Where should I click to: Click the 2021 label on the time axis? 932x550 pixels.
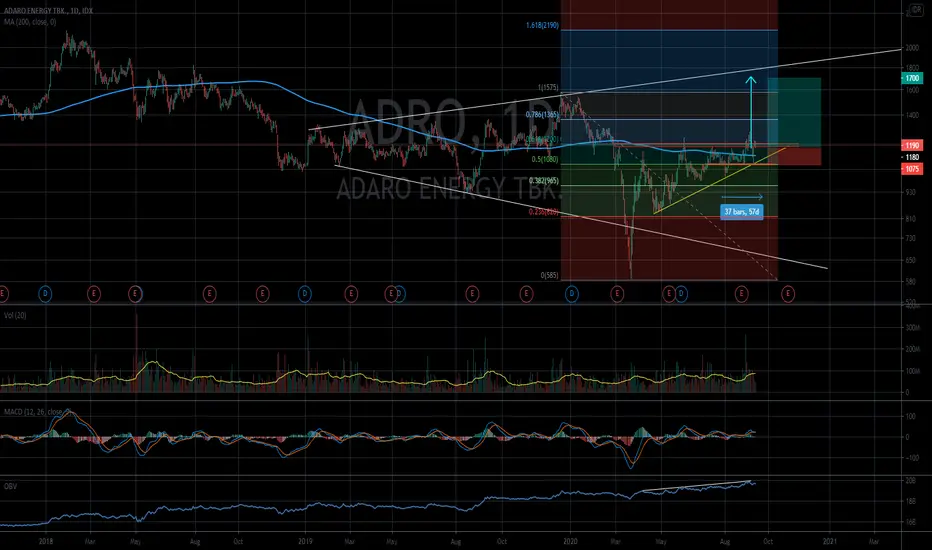(x=830, y=542)
